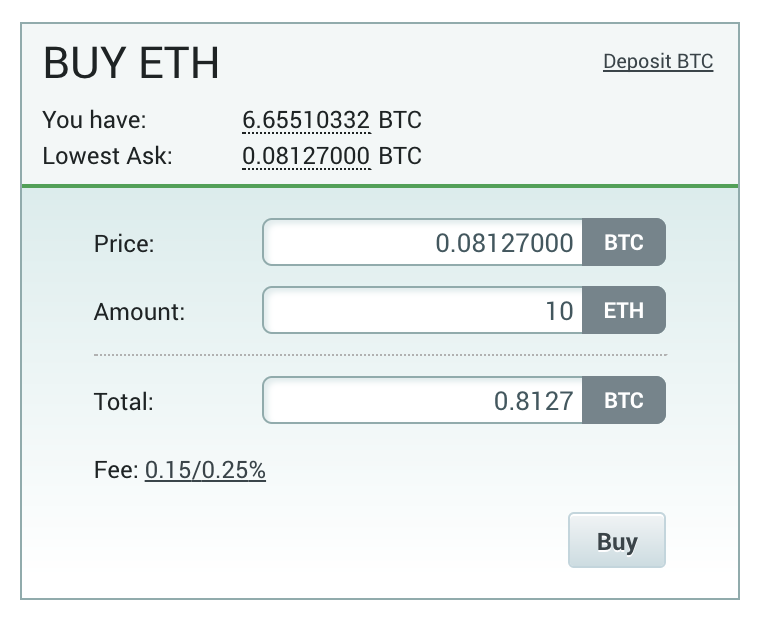Click BTC text after the balance value

click(400, 121)
